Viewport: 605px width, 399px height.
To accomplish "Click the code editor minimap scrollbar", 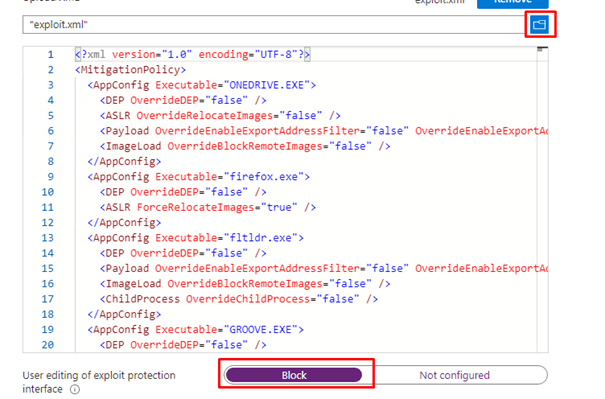I will (x=542, y=199).
